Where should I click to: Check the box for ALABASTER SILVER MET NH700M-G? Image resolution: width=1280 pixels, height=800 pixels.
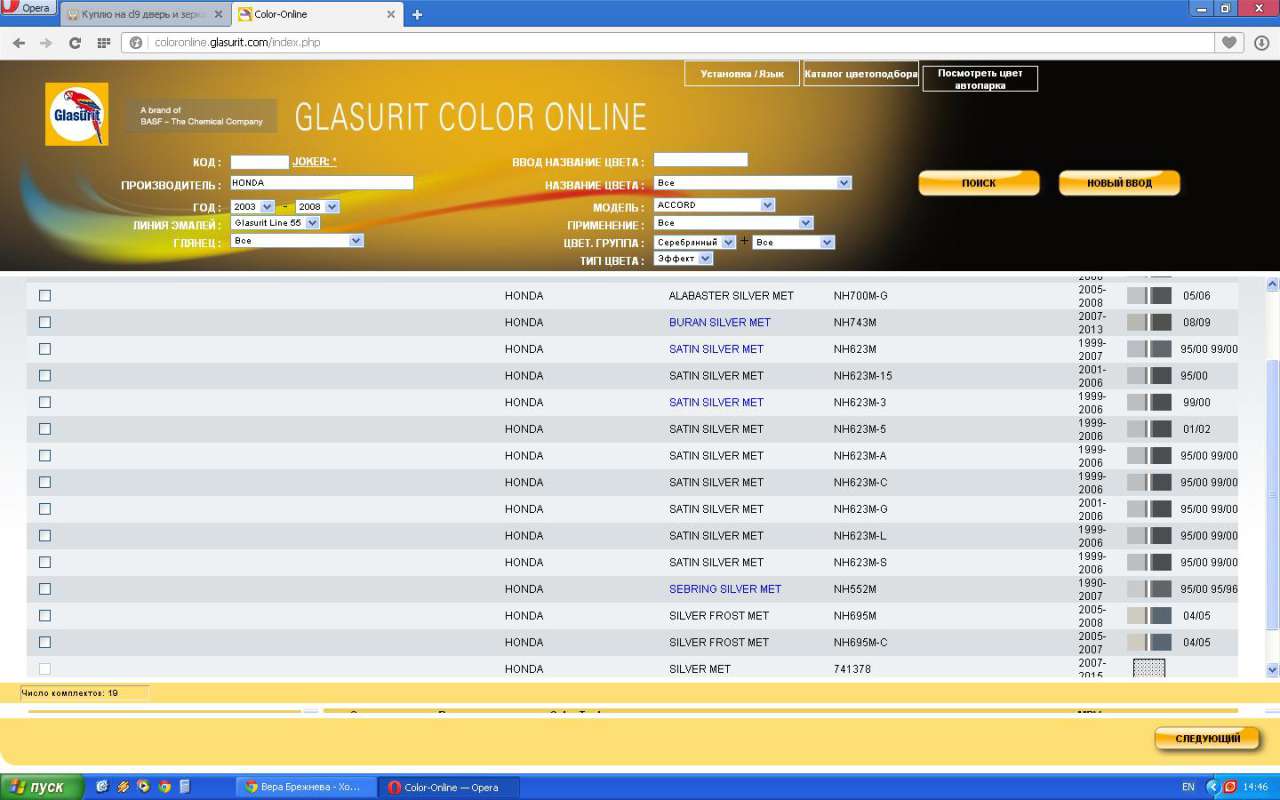pyautogui.click(x=45, y=296)
